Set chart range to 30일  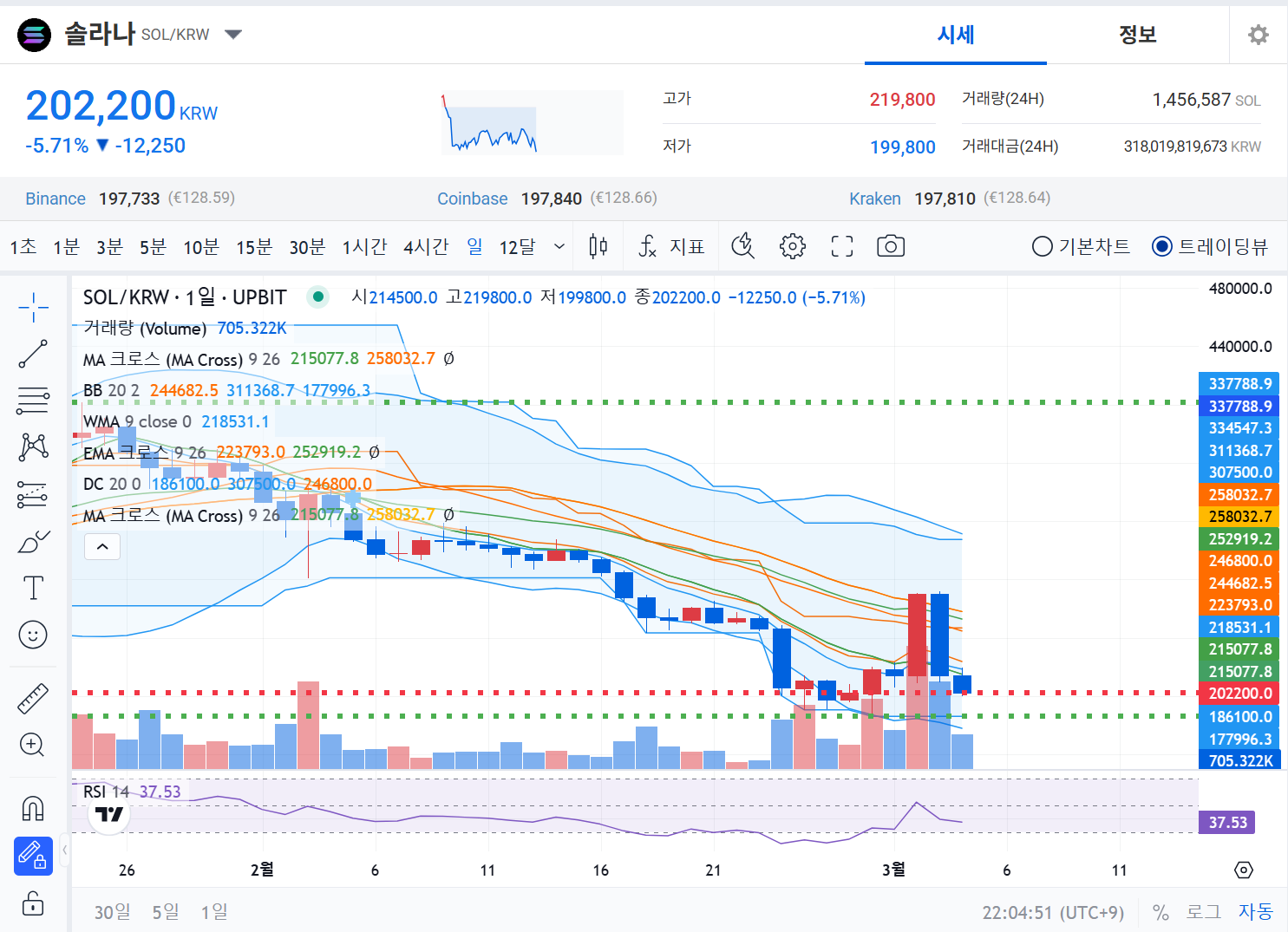[x=113, y=912]
